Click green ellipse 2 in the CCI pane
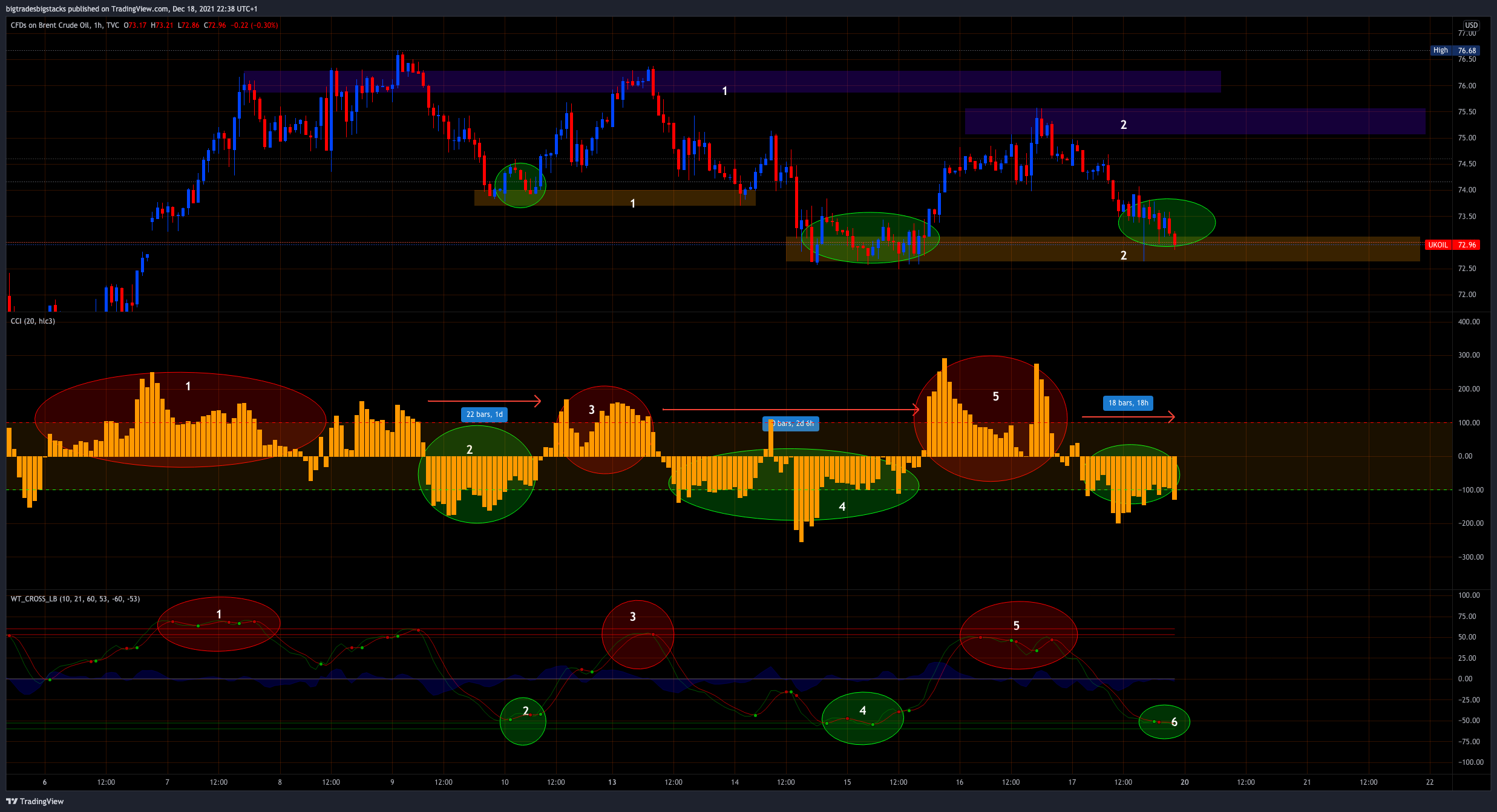1497x812 pixels. pyautogui.click(x=477, y=474)
